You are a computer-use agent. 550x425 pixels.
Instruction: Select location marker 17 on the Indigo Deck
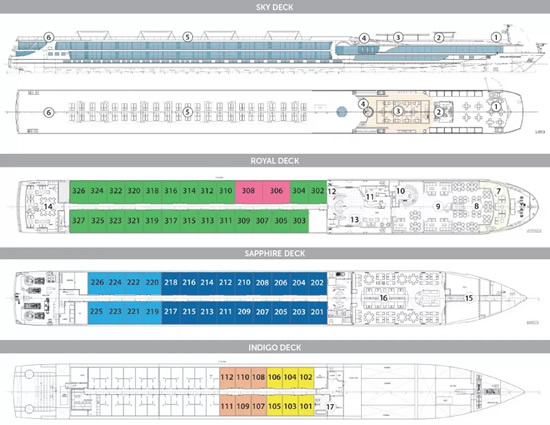tap(330, 407)
